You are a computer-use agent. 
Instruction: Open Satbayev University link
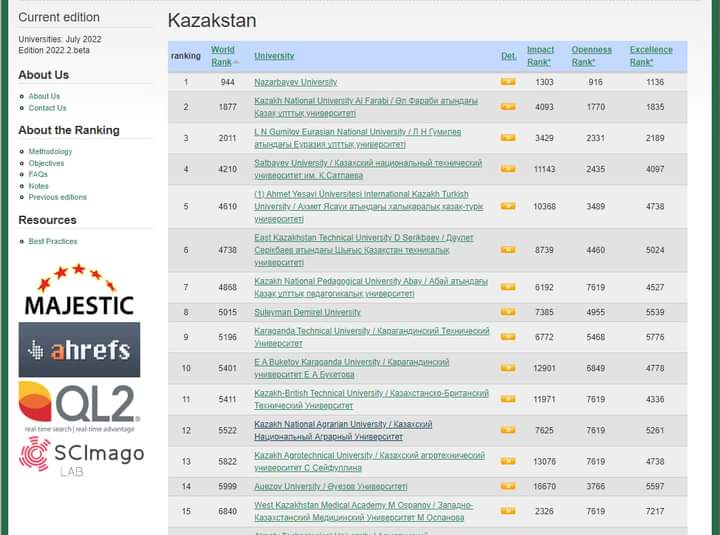click(368, 169)
